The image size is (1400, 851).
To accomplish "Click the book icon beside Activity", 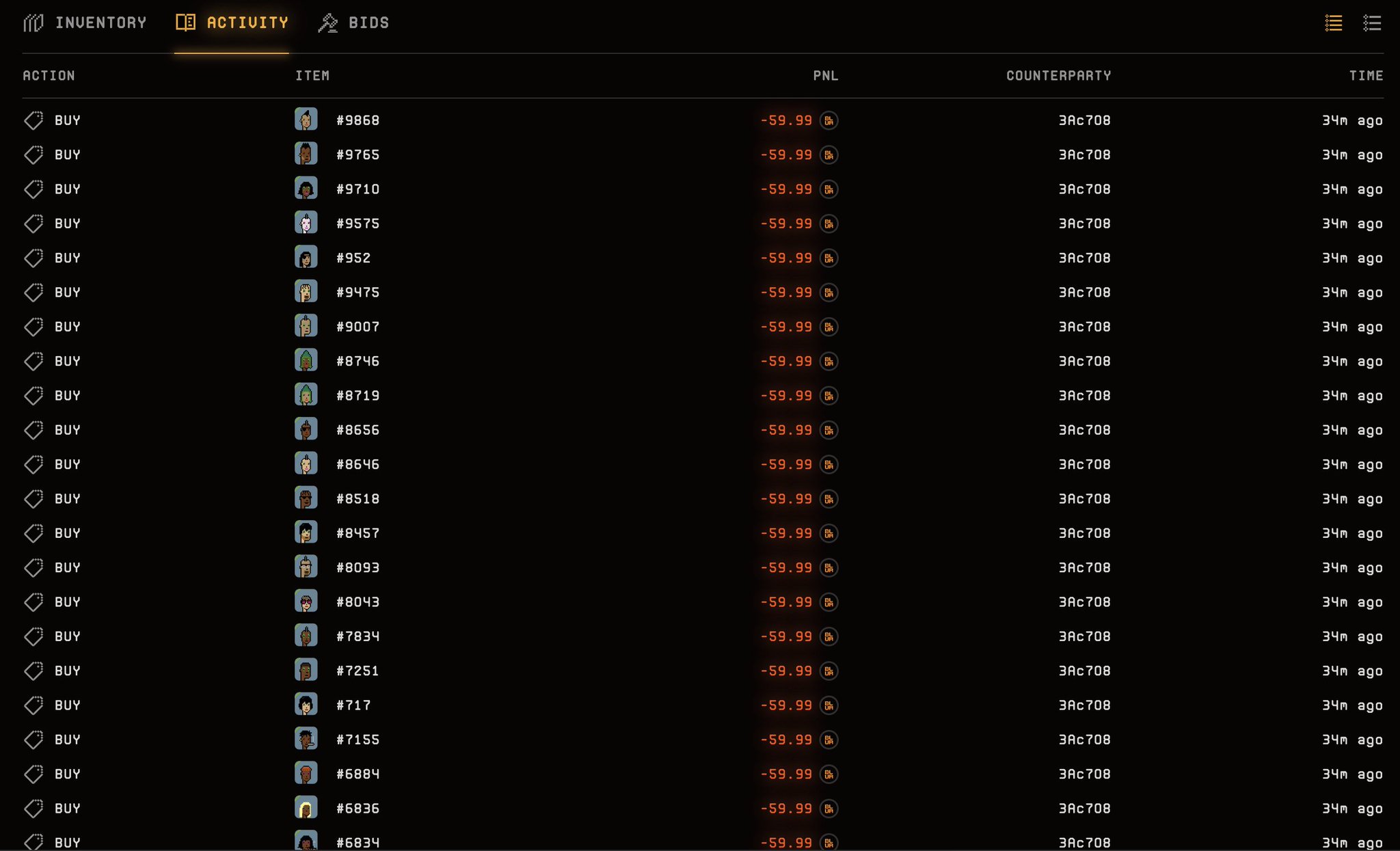I will (x=185, y=23).
